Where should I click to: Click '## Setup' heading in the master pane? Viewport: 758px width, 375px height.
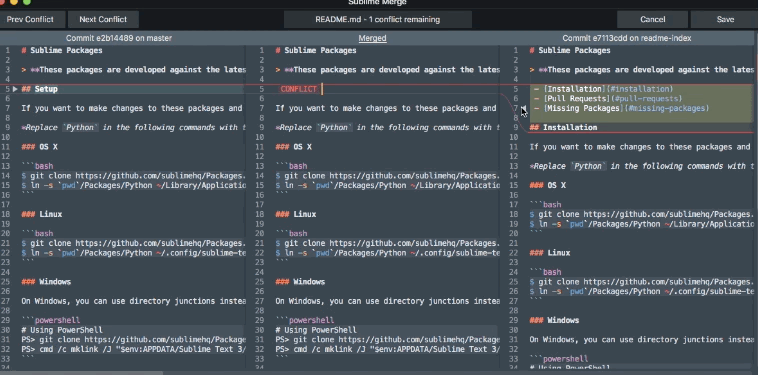[40, 89]
